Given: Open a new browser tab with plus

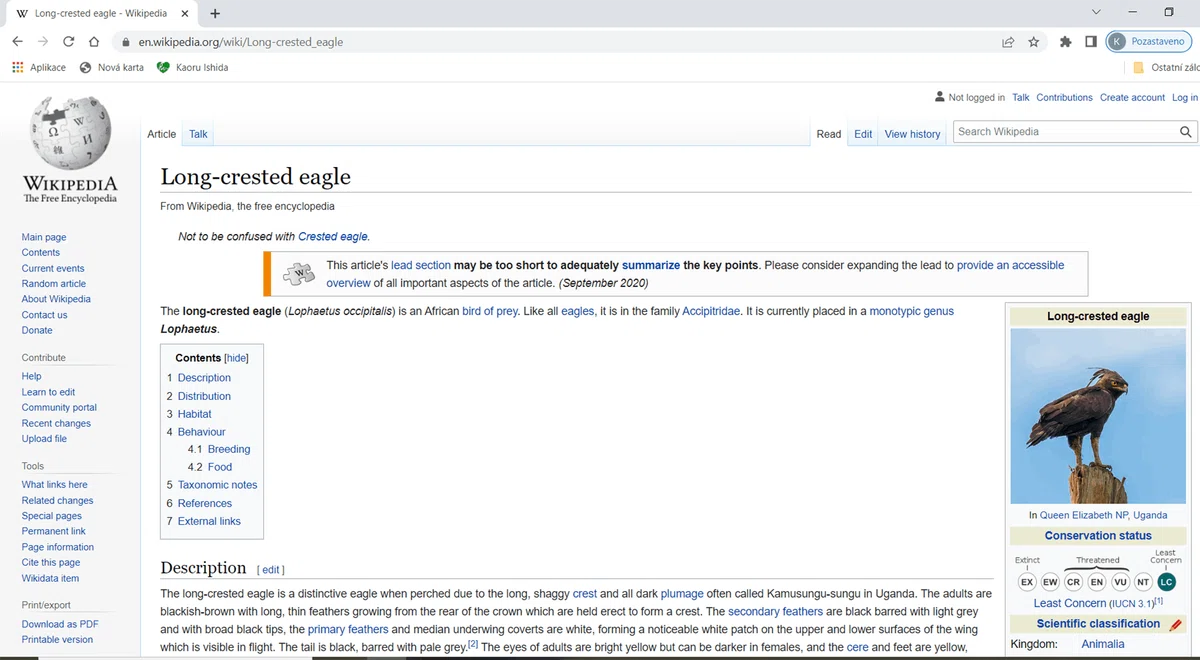Looking at the screenshot, I should (x=215, y=13).
